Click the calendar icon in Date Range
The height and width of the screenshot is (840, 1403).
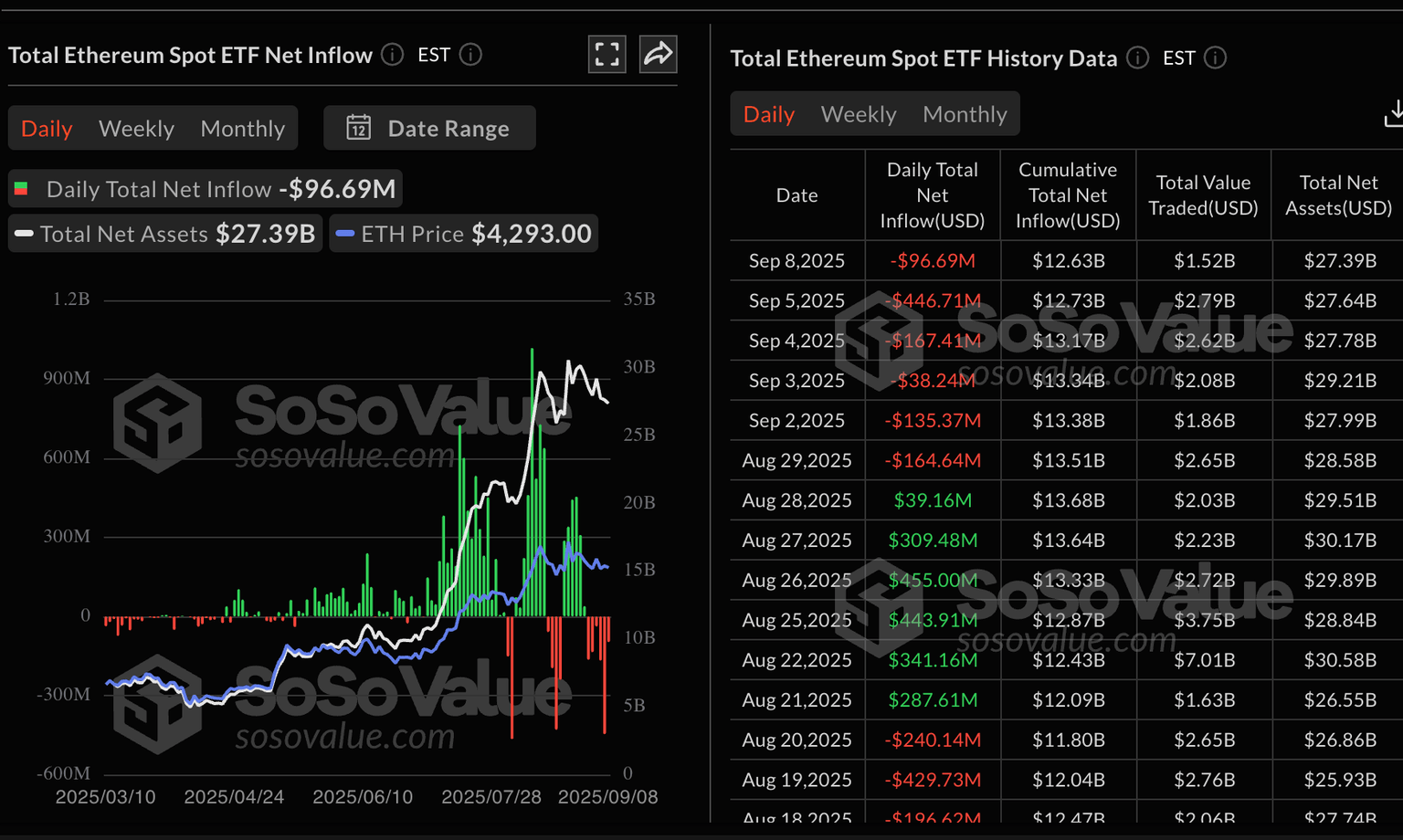[x=358, y=128]
